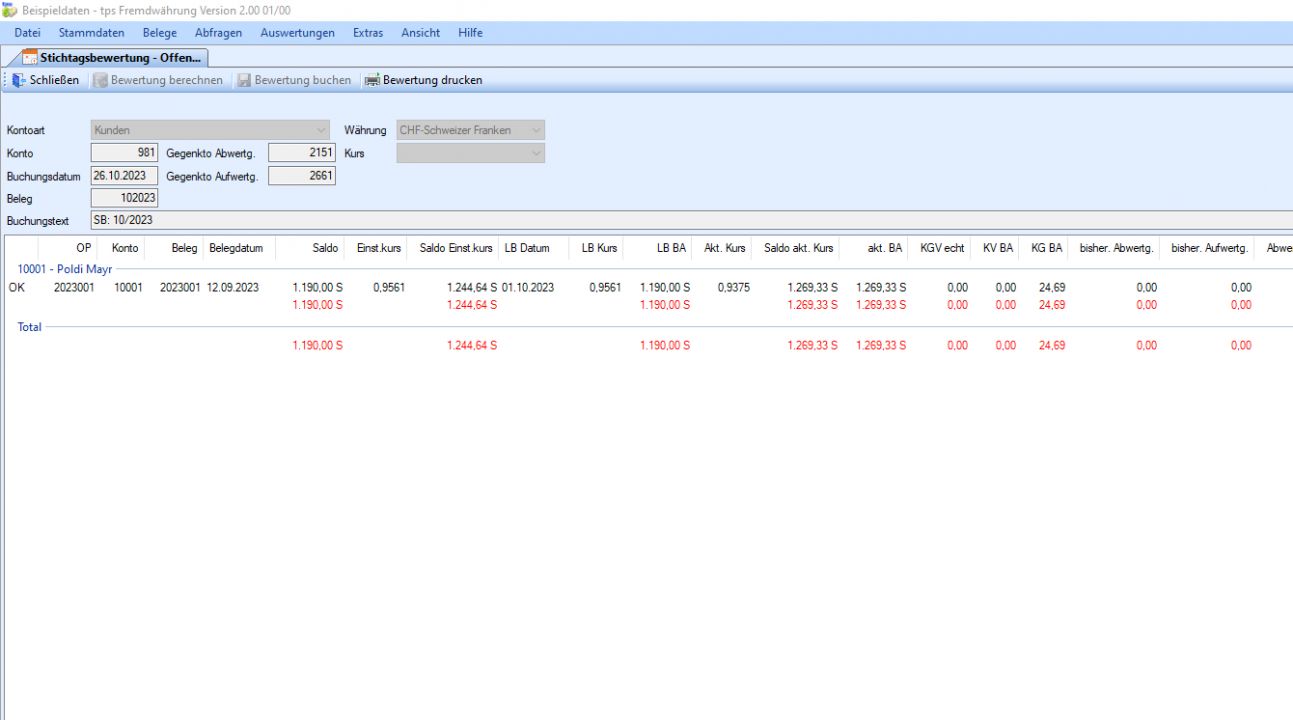
Task: Select the 10001 - Poldi Mayr group row
Action: click(65, 269)
